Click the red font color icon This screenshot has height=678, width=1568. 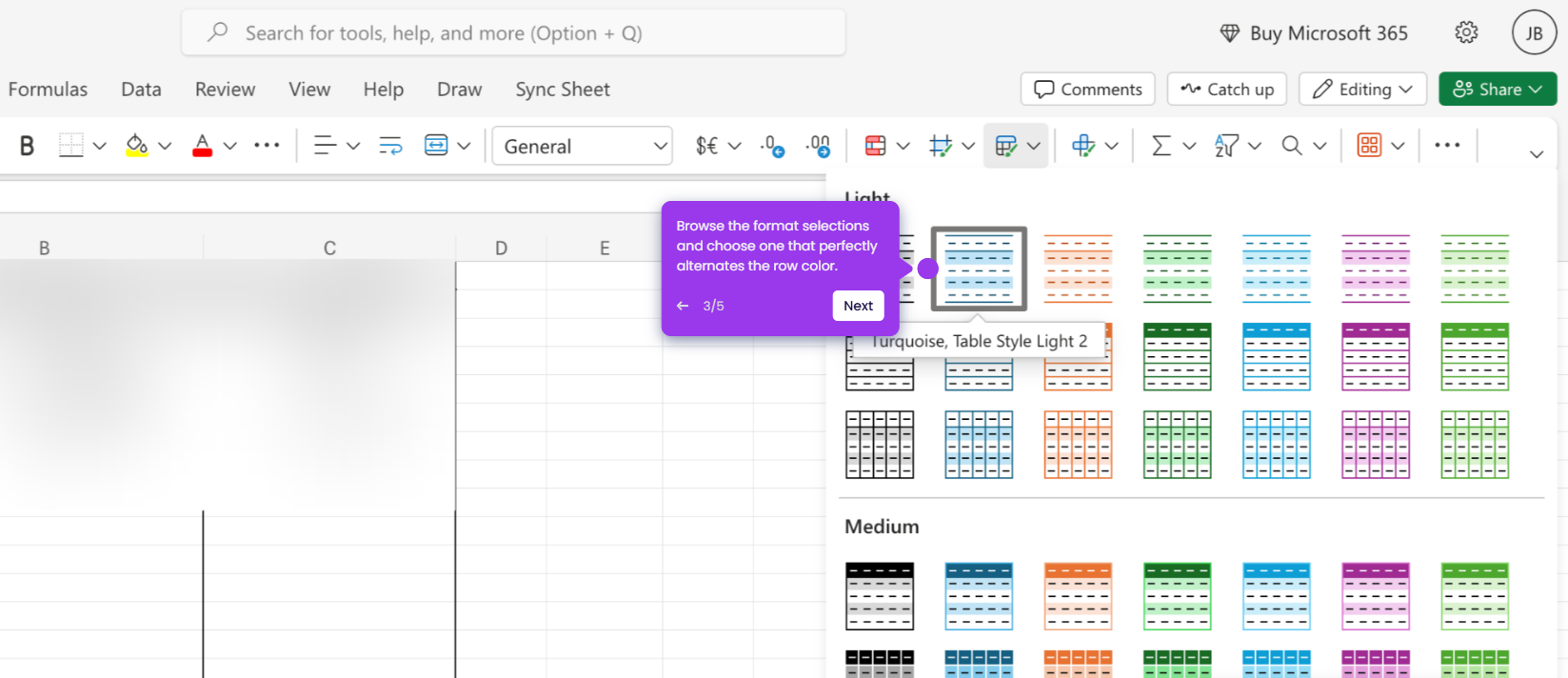[202, 146]
